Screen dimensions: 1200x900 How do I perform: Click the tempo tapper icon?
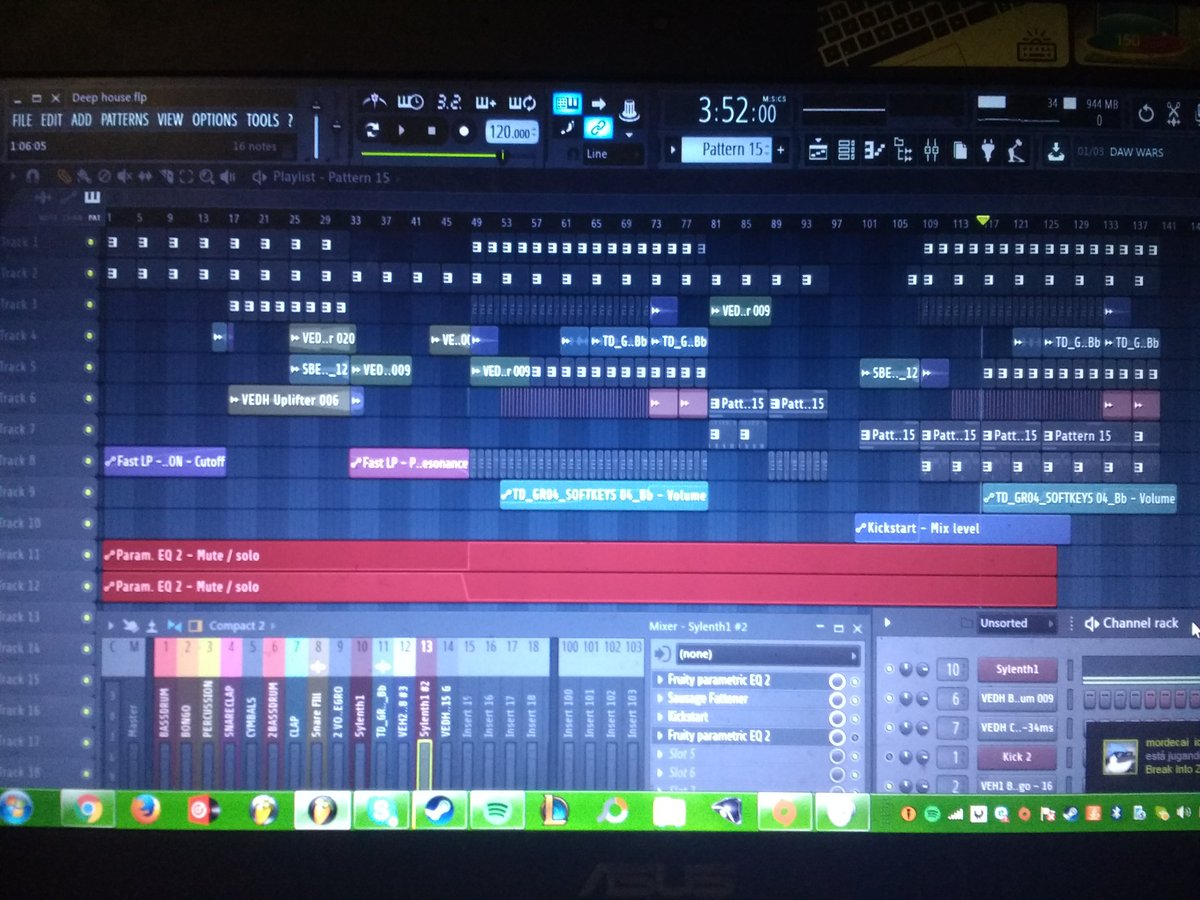(1016, 151)
